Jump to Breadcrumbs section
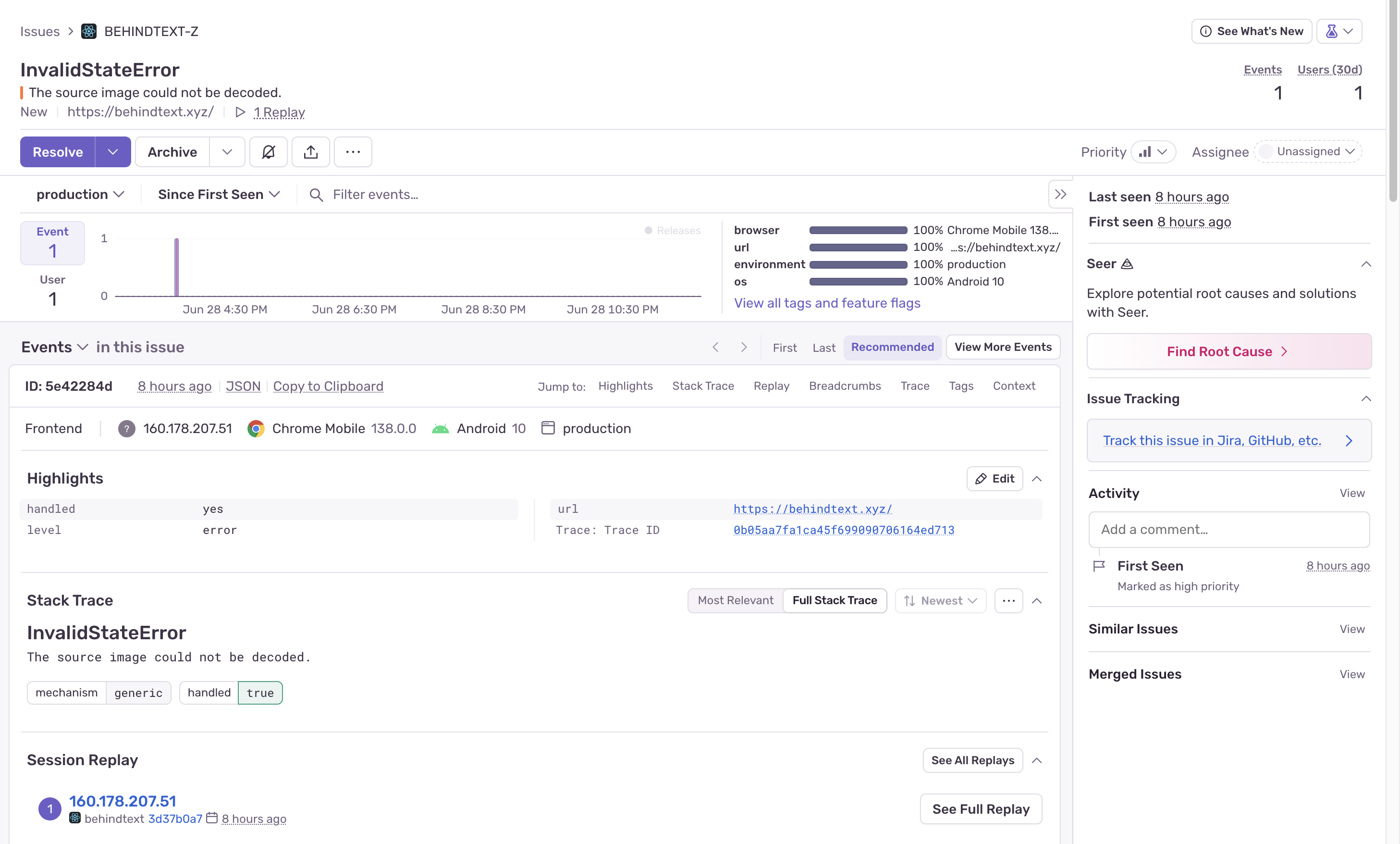 coord(844,386)
